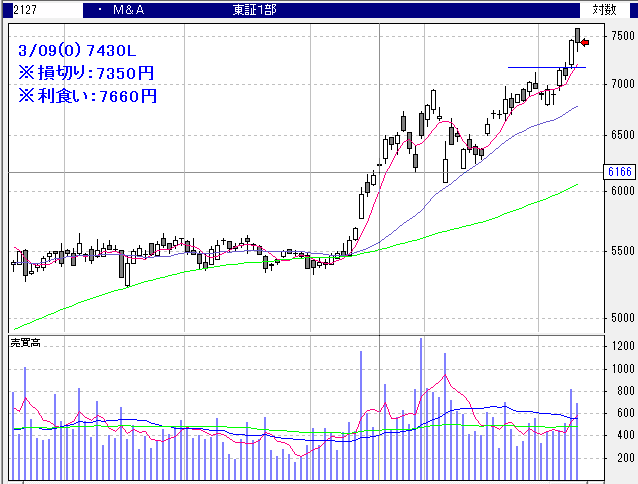Click the topmost candlestick near 7500

(577, 37)
